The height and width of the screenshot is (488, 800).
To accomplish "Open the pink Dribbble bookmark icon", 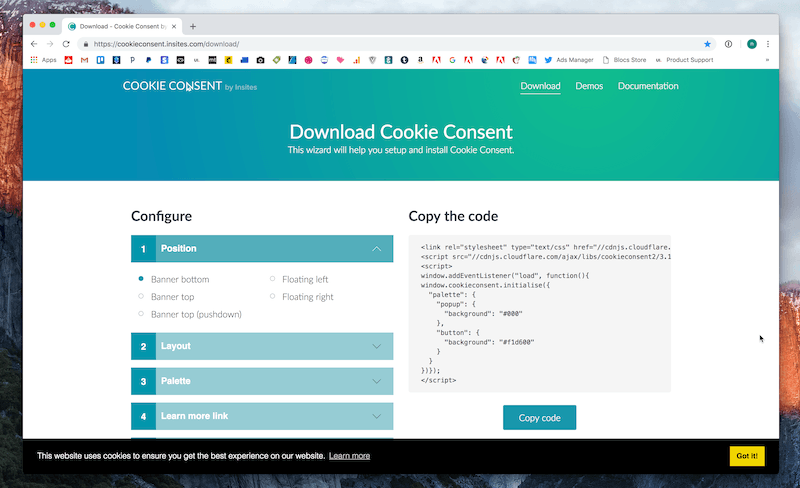I will click(x=308, y=60).
